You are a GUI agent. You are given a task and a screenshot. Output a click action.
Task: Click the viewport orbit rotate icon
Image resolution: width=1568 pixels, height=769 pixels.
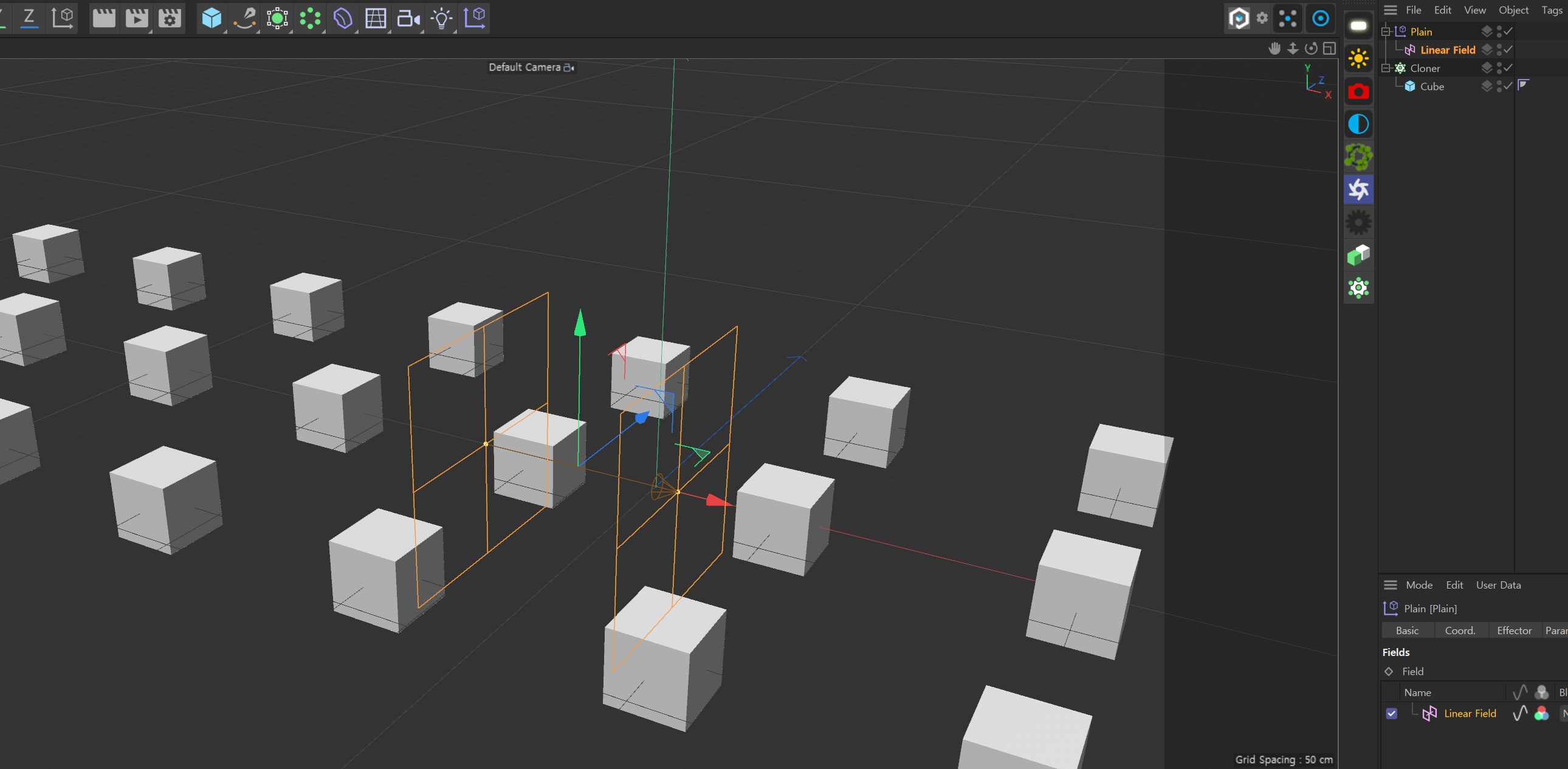coord(1311,48)
